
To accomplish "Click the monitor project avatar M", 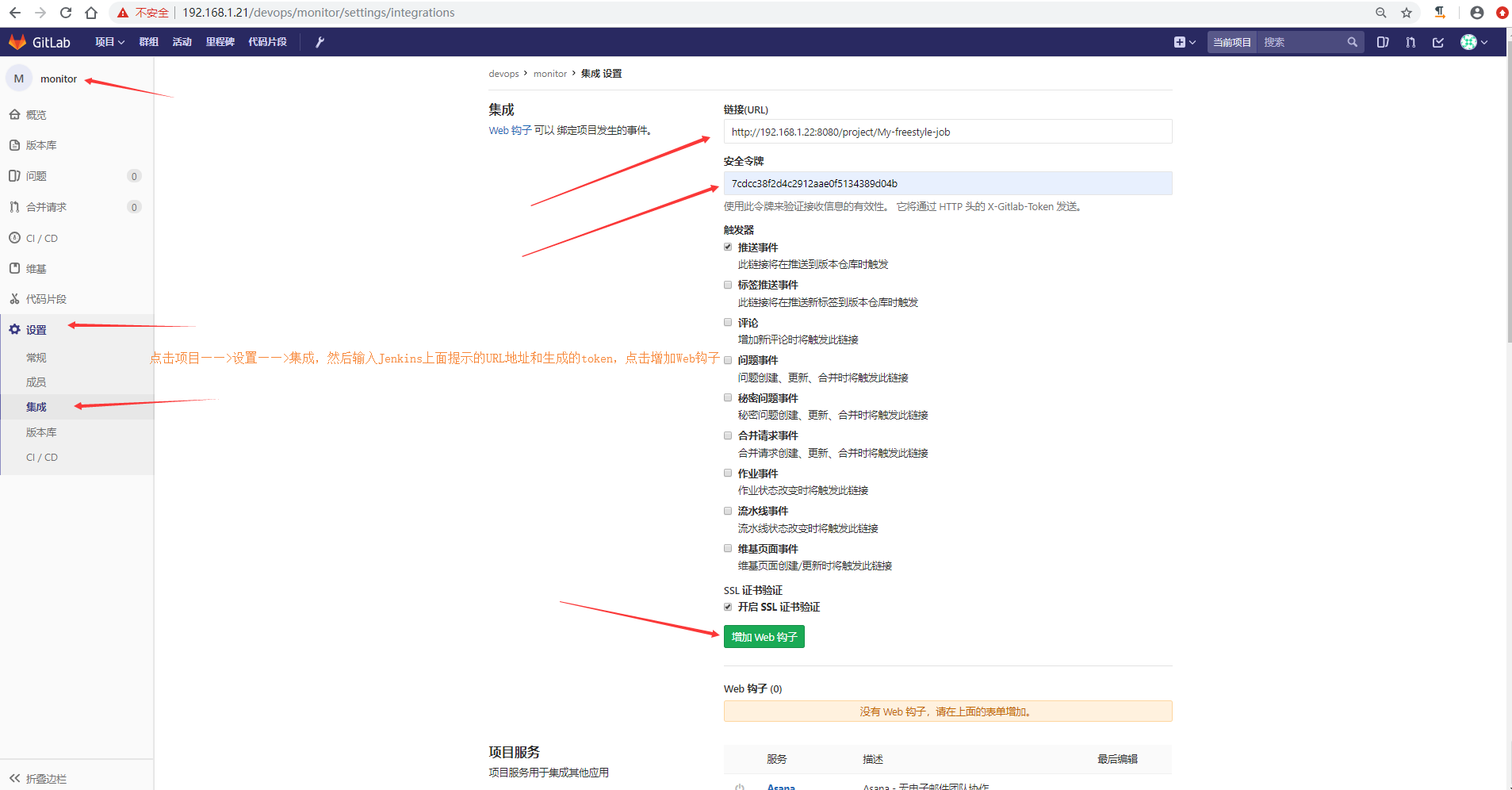I will pyautogui.click(x=19, y=79).
